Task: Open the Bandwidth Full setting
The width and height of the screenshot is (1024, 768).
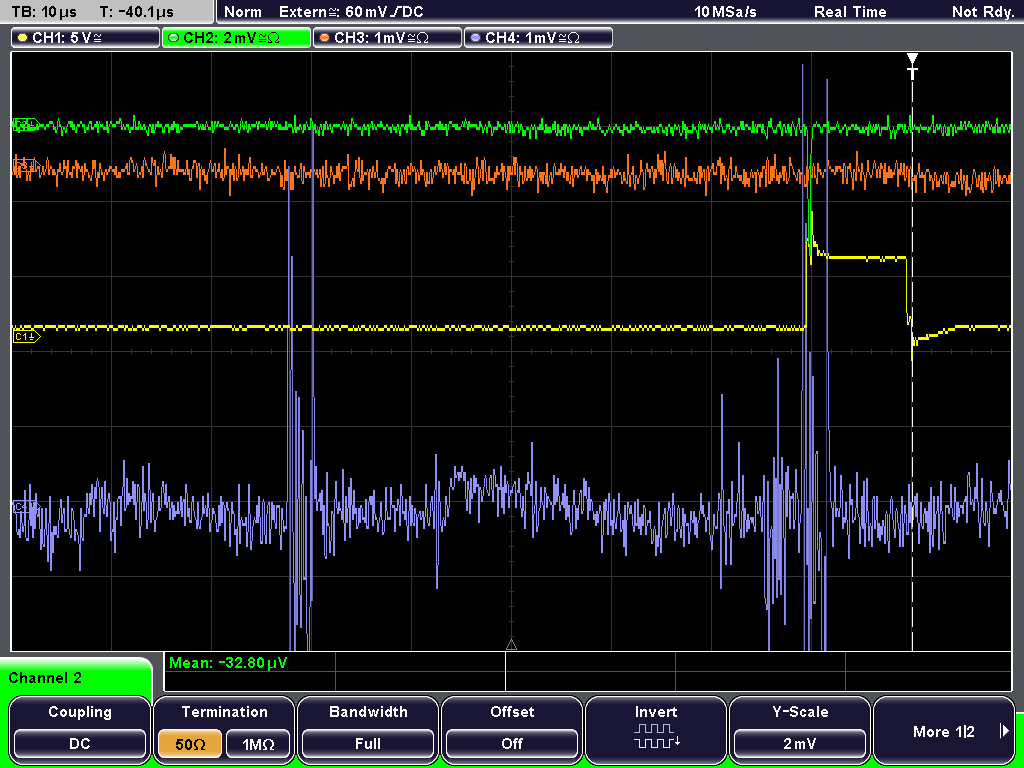Action: tap(368, 730)
